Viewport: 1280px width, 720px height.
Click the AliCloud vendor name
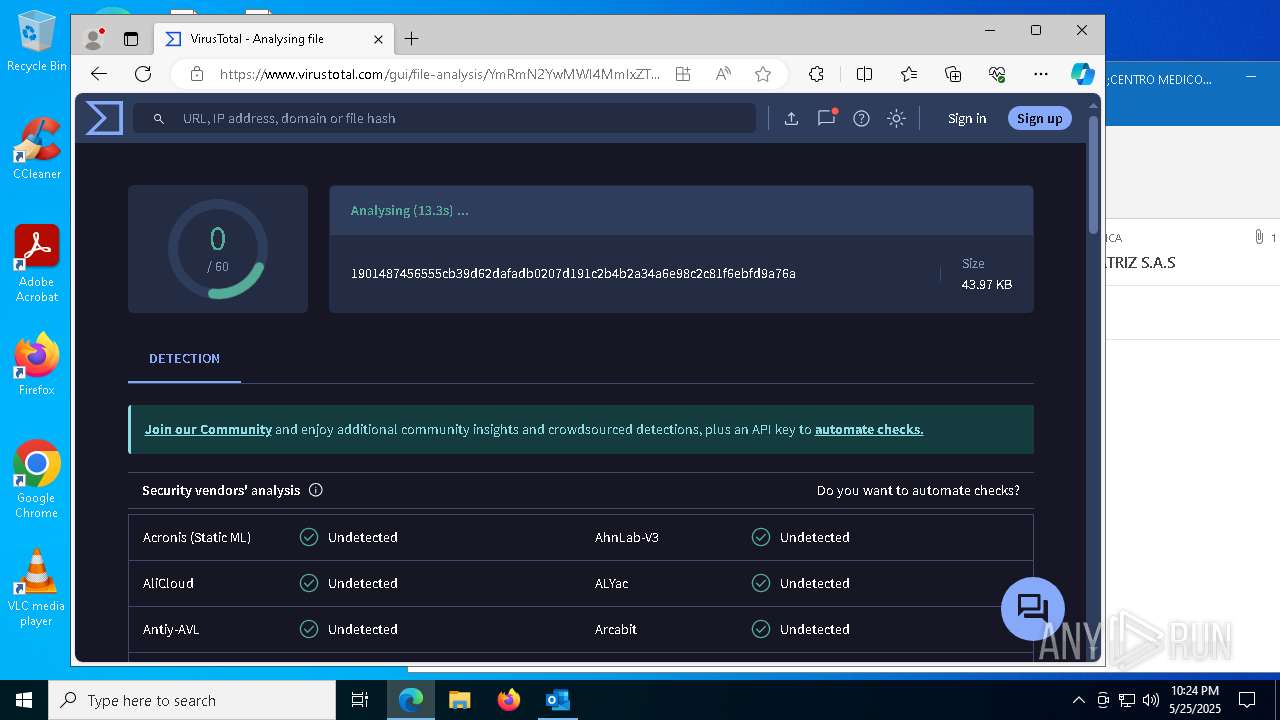(168, 583)
